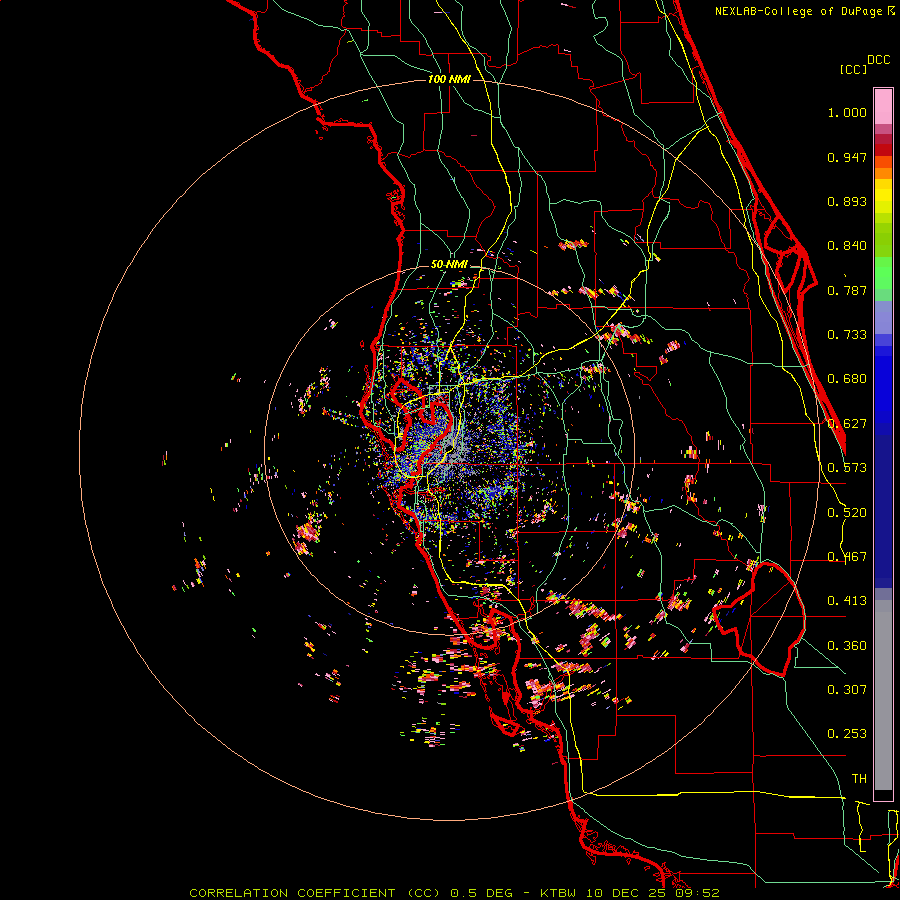Click the 0.360 scale value

(x=846, y=646)
